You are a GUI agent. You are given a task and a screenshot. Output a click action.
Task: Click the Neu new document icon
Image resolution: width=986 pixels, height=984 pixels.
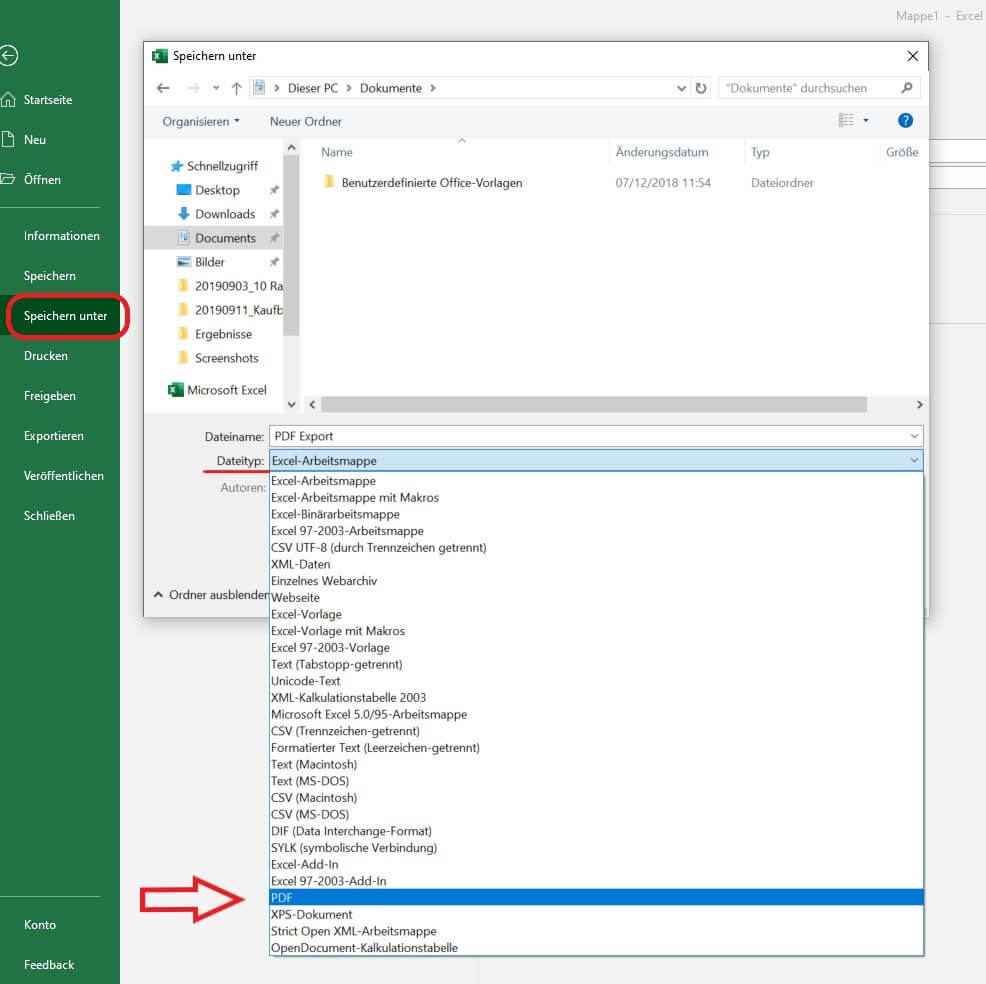click(x=8, y=139)
